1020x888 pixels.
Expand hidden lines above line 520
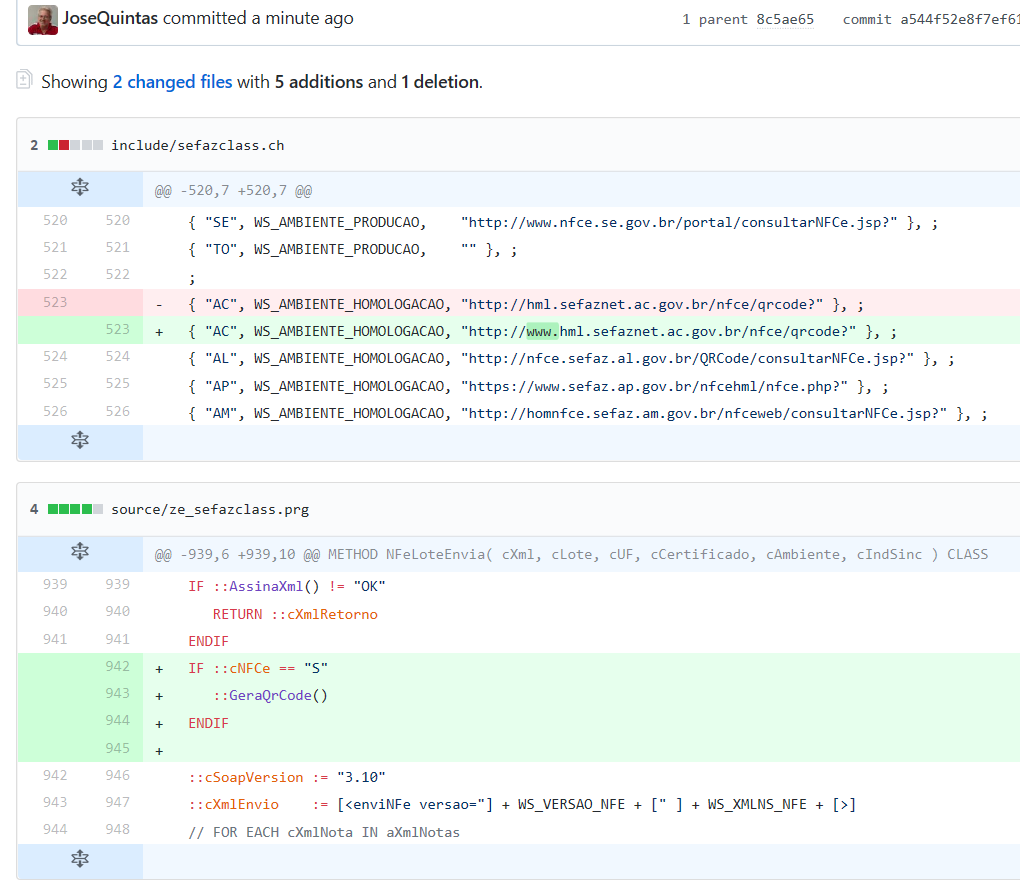coord(80,189)
